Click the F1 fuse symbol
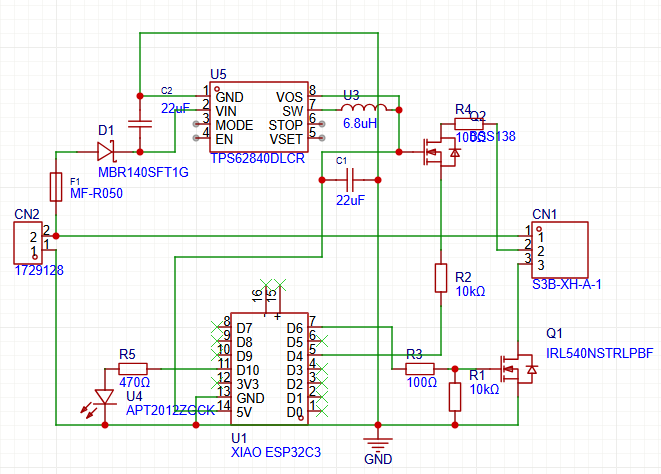 pos(56,187)
